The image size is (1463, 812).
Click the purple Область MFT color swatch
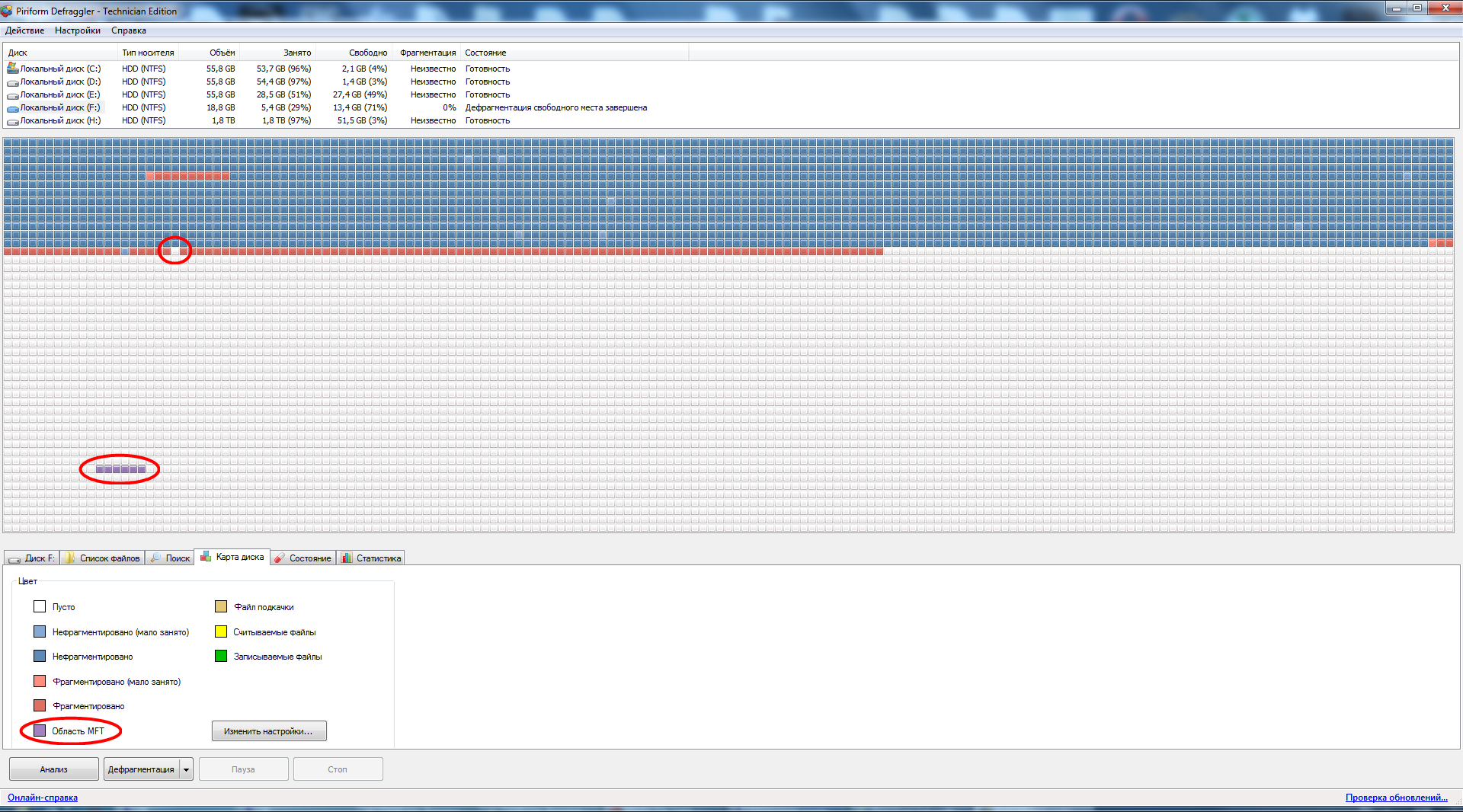40,730
